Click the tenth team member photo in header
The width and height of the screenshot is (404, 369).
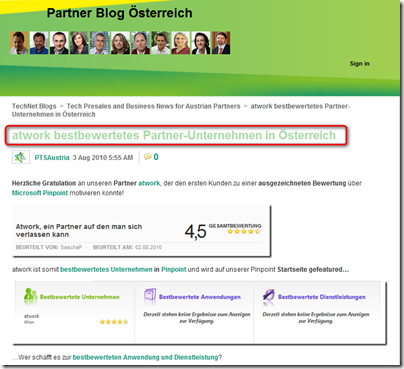tap(201, 43)
